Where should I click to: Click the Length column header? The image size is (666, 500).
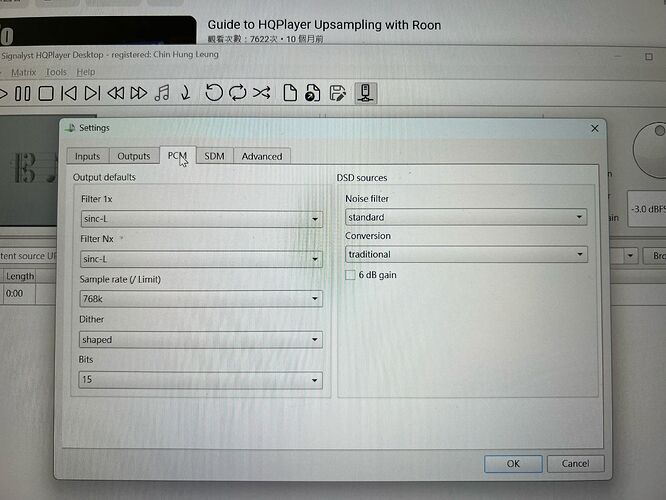click(20, 276)
